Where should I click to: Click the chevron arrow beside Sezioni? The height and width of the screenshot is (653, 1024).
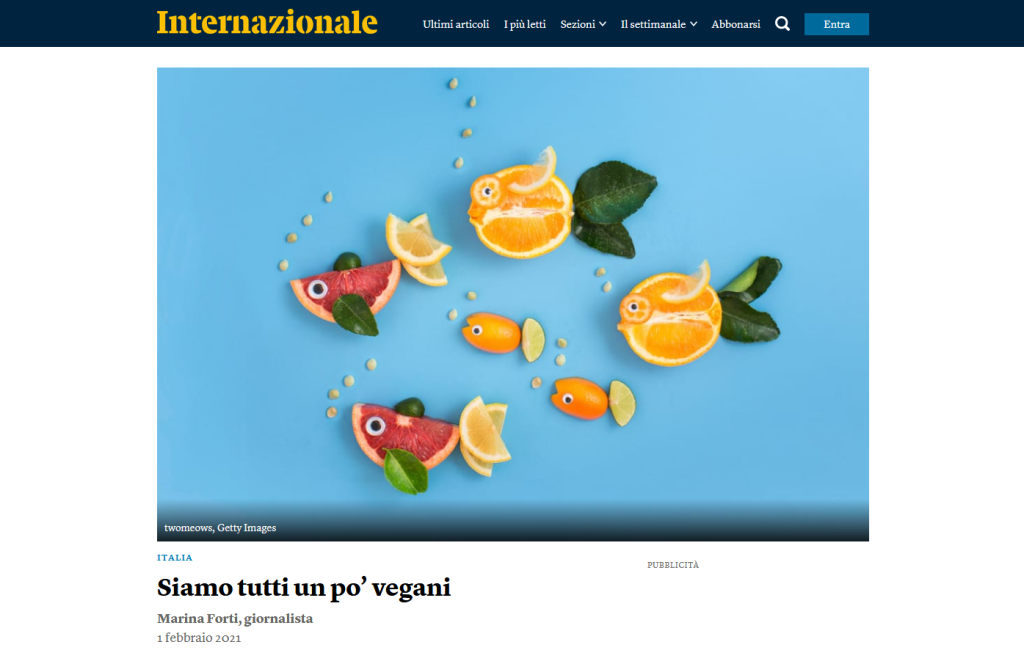[x=602, y=24]
